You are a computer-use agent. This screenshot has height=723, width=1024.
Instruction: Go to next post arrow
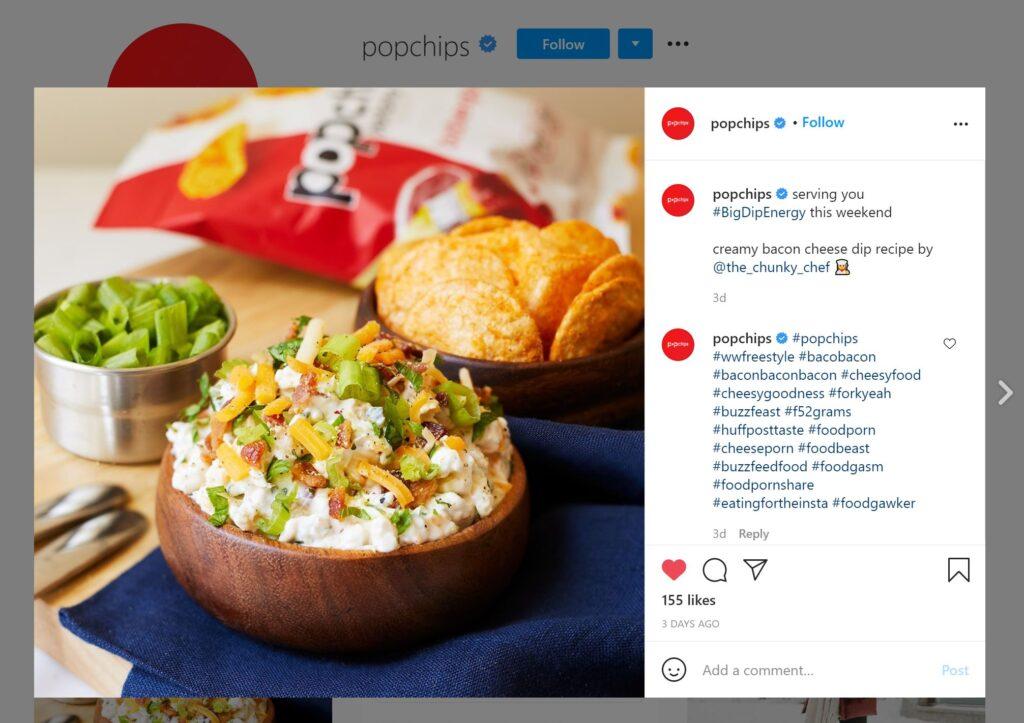(x=1005, y=393)
